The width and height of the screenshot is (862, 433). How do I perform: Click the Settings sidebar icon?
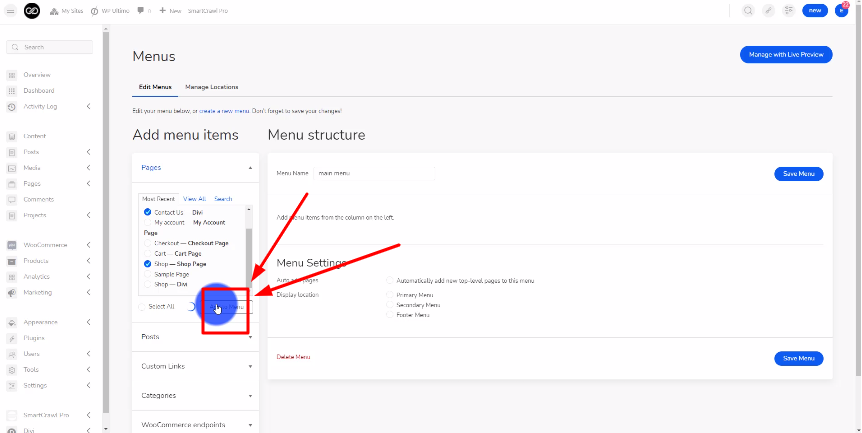[11, 385]
